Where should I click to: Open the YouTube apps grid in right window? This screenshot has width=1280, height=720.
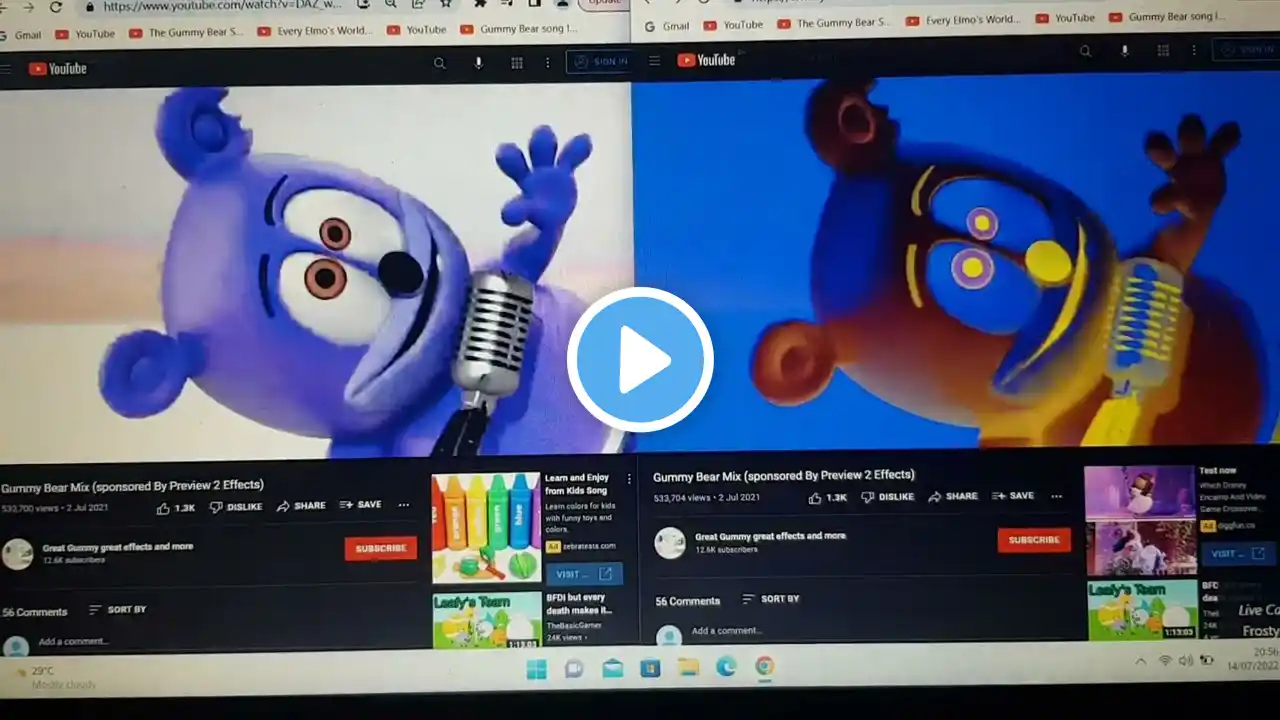tap(1163, 50)
